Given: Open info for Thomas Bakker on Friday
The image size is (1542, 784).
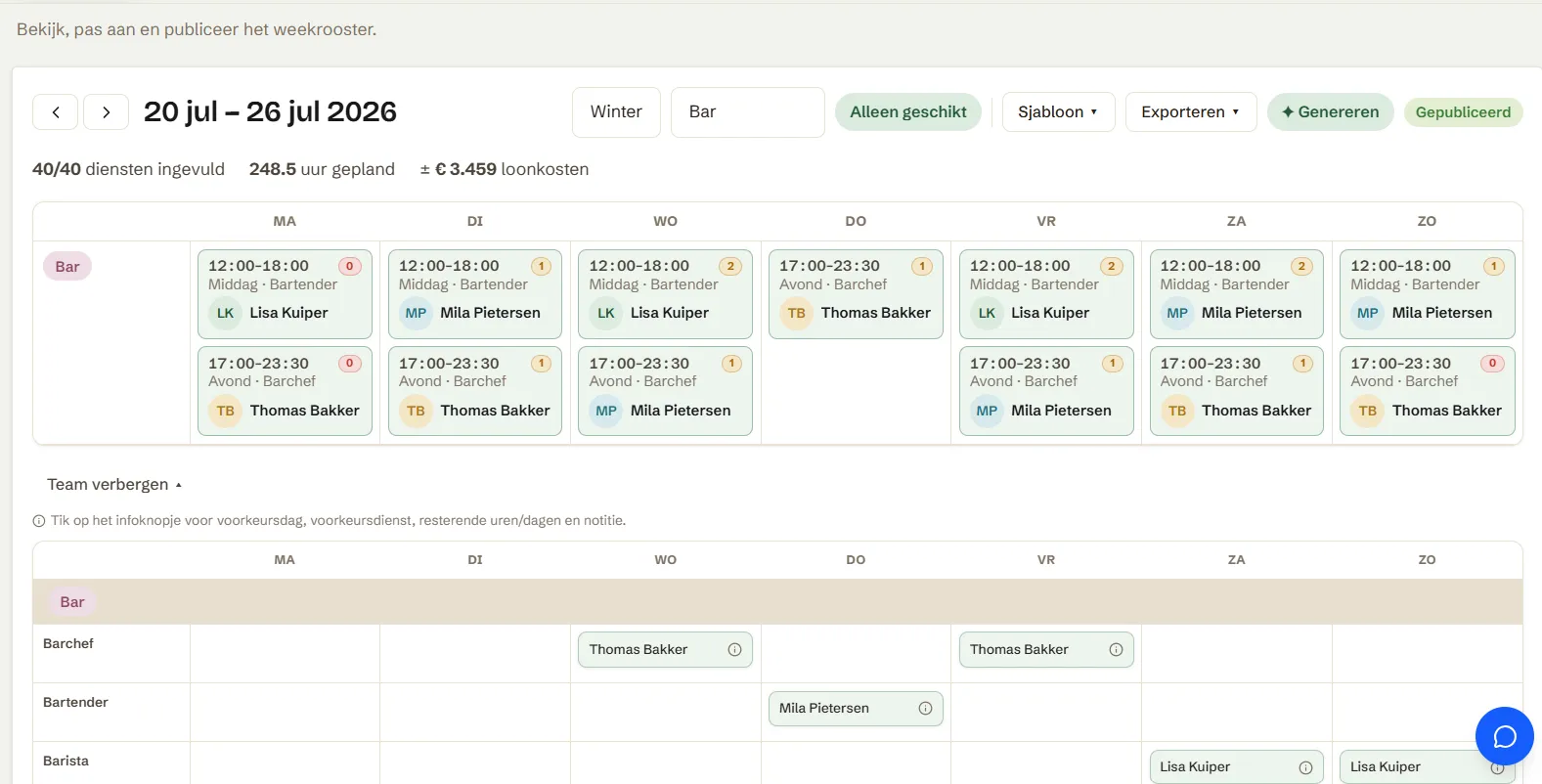Looking at the screenshot, I should 1116,650.
